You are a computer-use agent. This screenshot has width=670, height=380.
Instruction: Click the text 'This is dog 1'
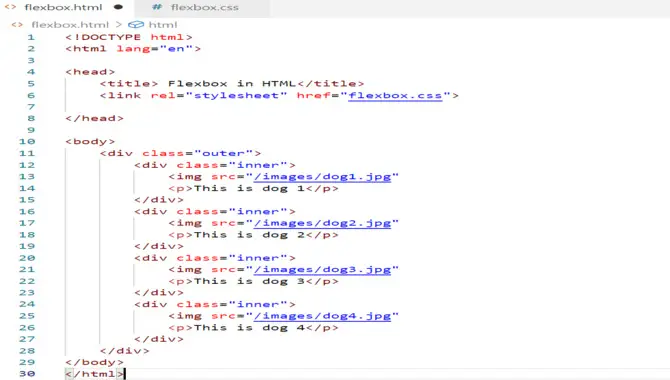coord(249,188)
